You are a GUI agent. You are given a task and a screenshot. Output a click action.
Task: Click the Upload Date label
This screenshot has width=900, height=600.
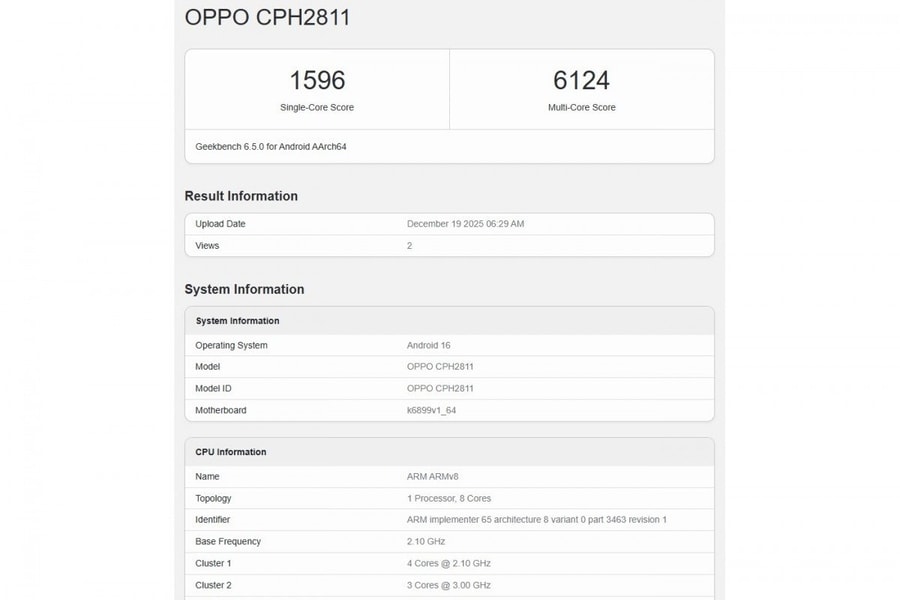click(220, 224)
